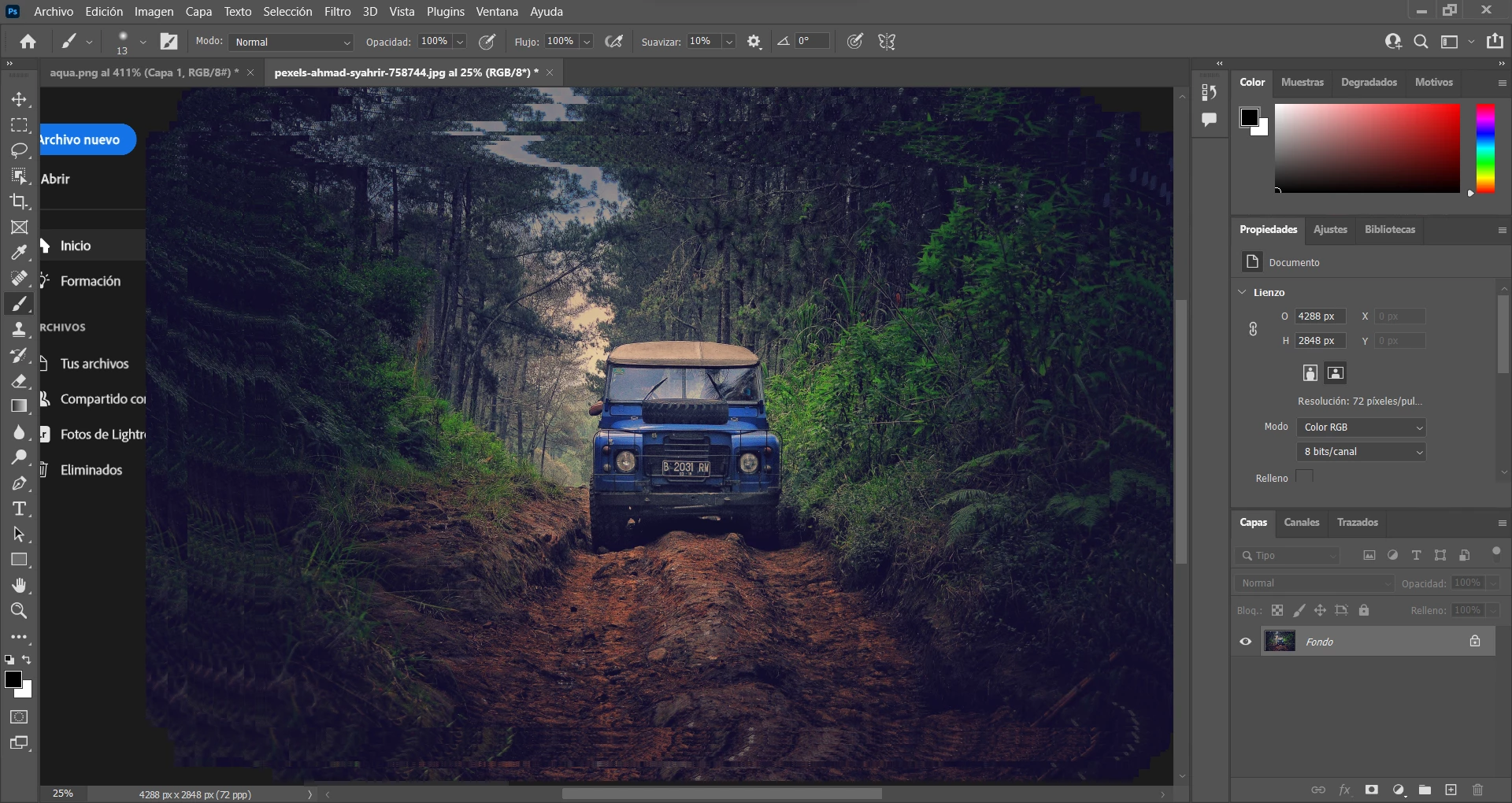Image resolution: width=1512 pixels, height=803 pixels.
Task: Open Tus archivos
Action: [94, 364]
